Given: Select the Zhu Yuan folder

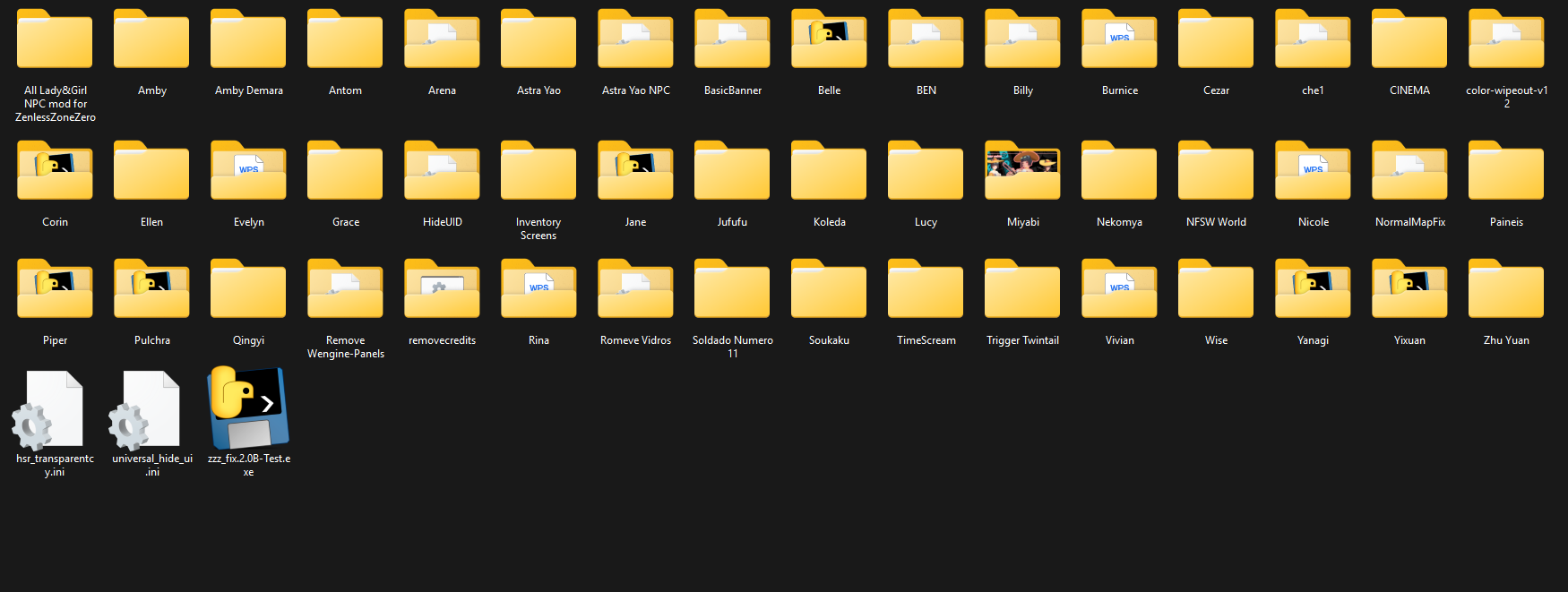Looking at the screenshot, I should coord(1506,289).
